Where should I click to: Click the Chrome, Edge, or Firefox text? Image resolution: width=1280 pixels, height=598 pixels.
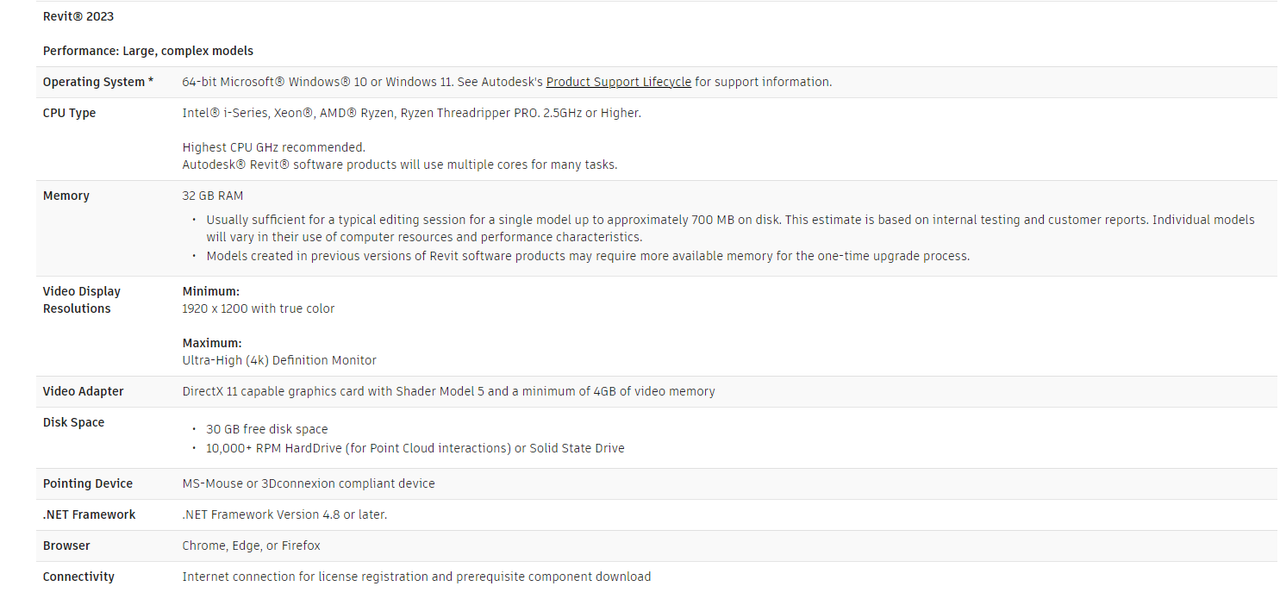click(251, 545)
